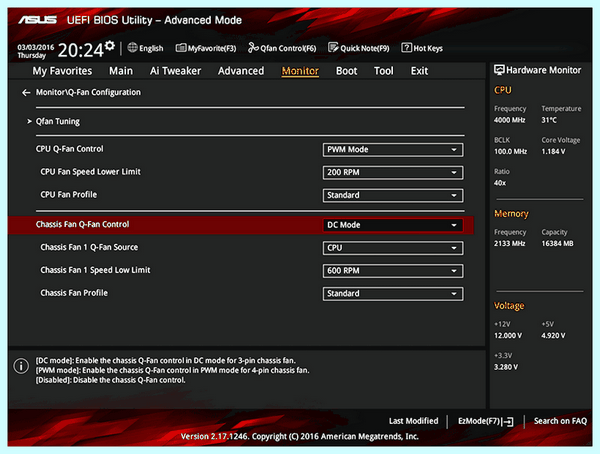Image resolution: width=600 pixels, height=454 pixels.
Task: Click the EzMode exit arrow icon
Action: coord(508,422)
